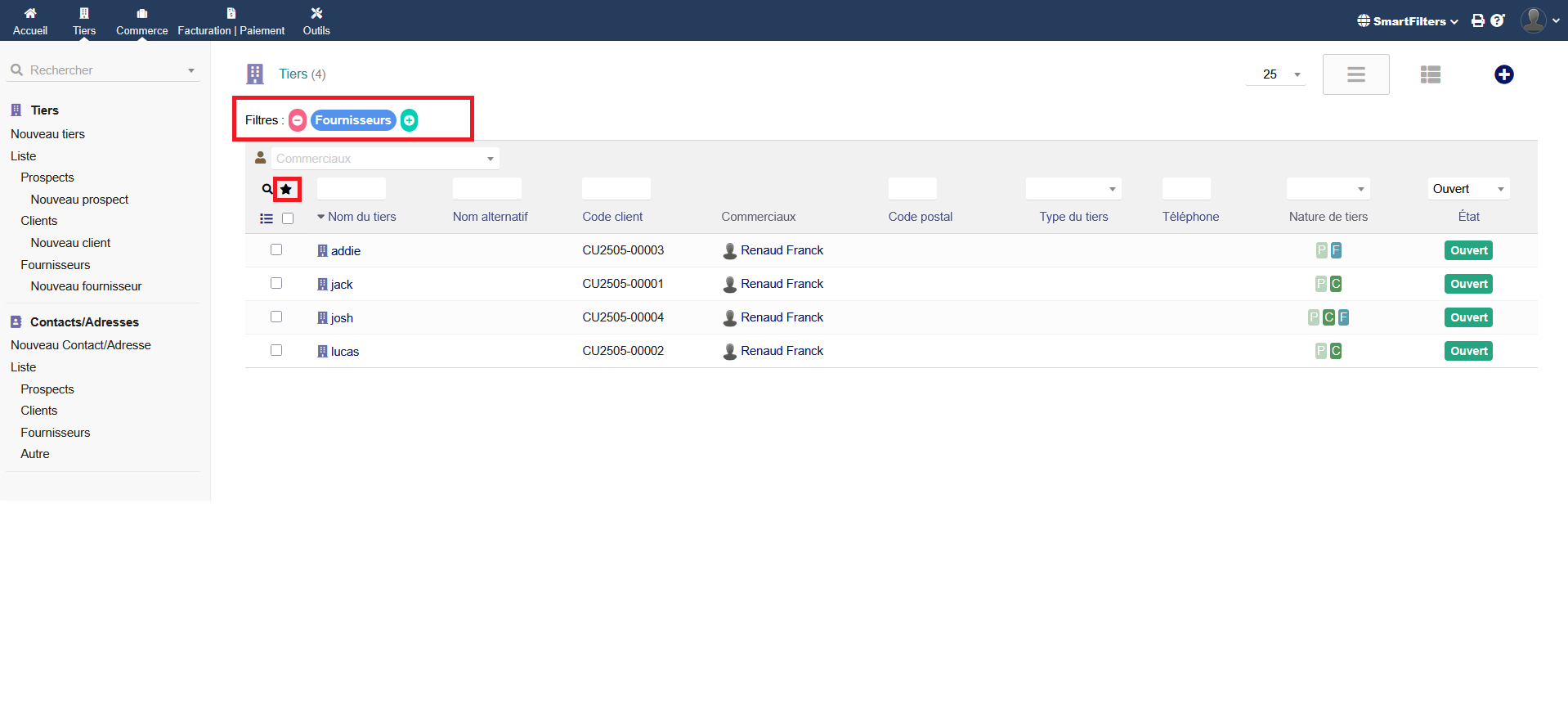
Task: Tick the checkbox next to josh
Action: [276, 317]
